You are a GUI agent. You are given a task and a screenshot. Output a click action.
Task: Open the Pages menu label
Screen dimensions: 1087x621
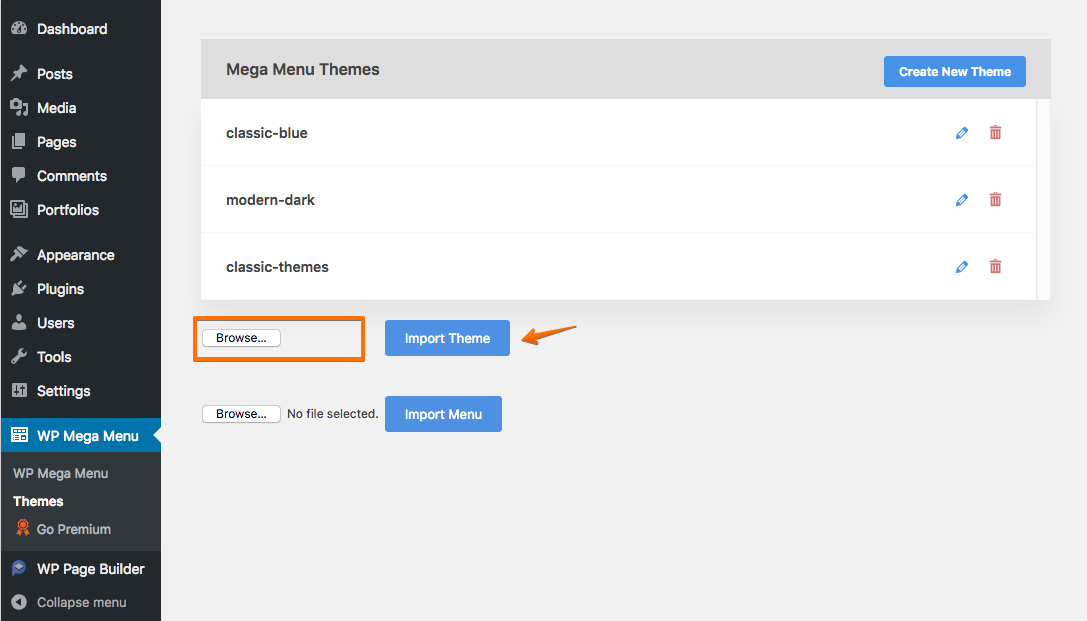tap(57, 142)
